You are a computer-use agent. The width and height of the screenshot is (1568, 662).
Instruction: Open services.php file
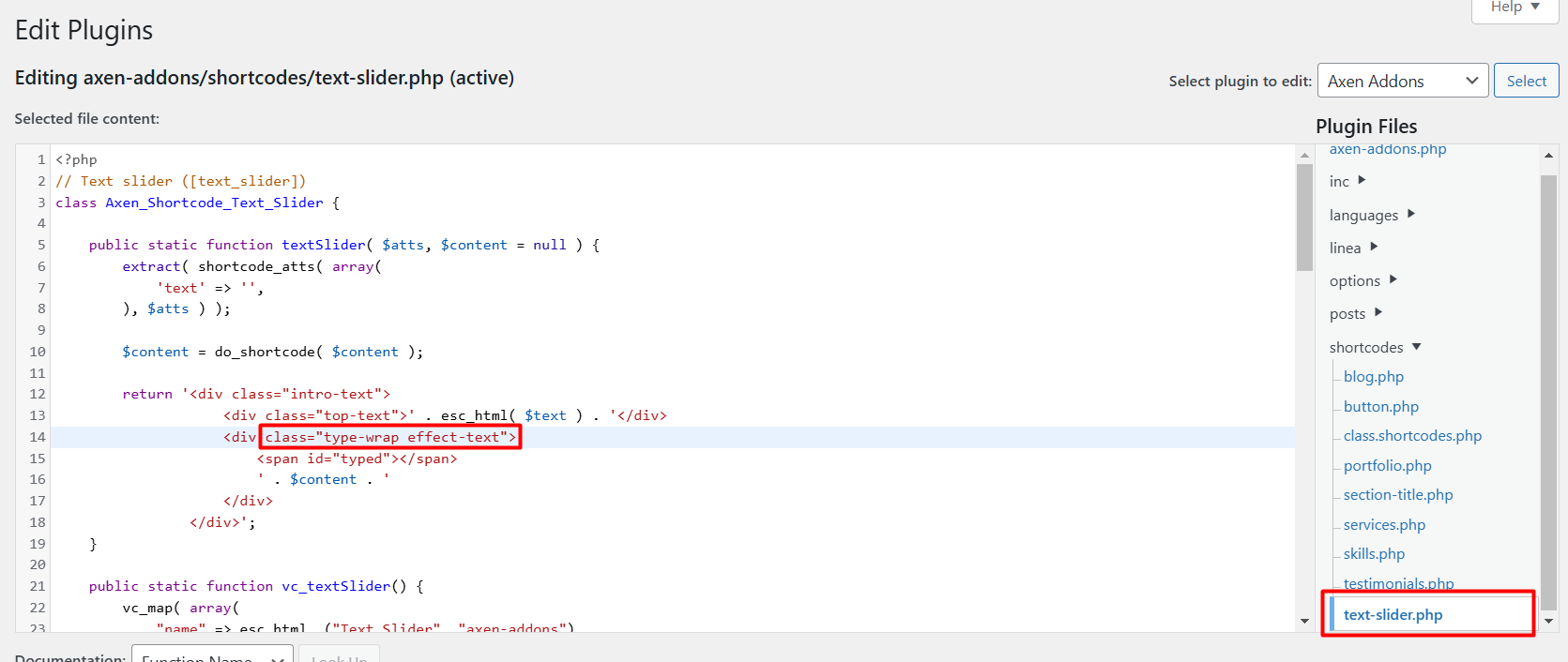click(1384, 524)
